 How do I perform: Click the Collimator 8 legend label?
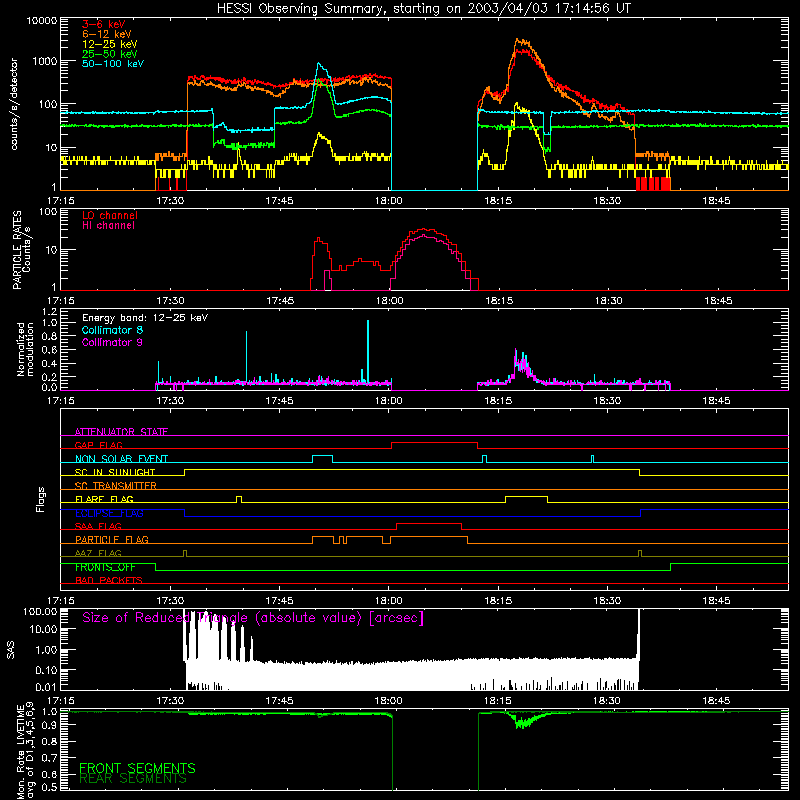(x=112, y=330)
